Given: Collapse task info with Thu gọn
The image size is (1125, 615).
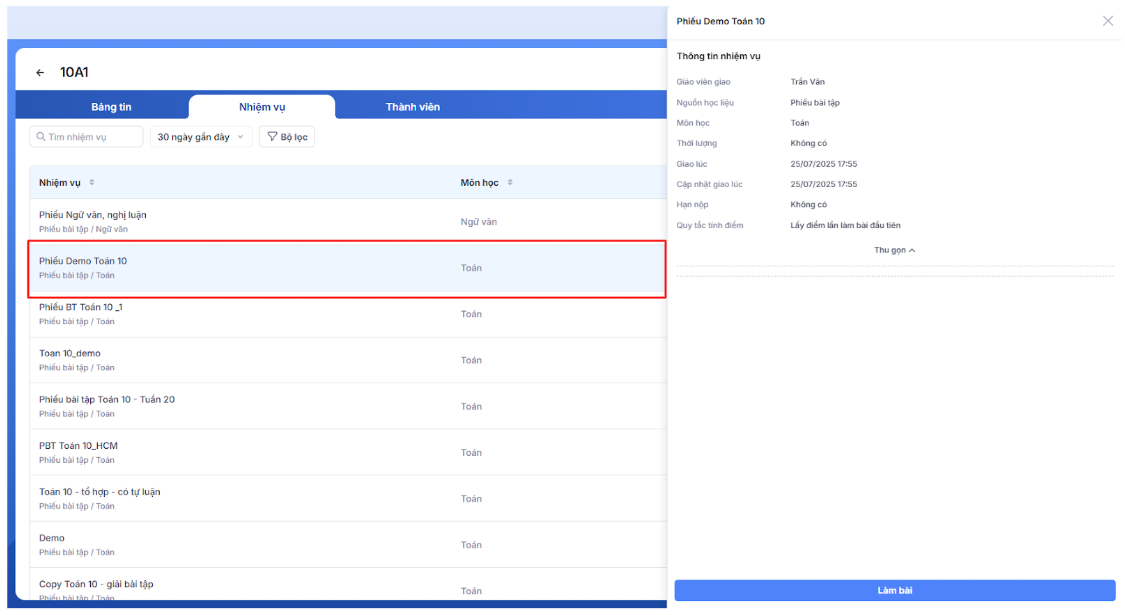Looking at the screenshot, I should pos(894,250).
